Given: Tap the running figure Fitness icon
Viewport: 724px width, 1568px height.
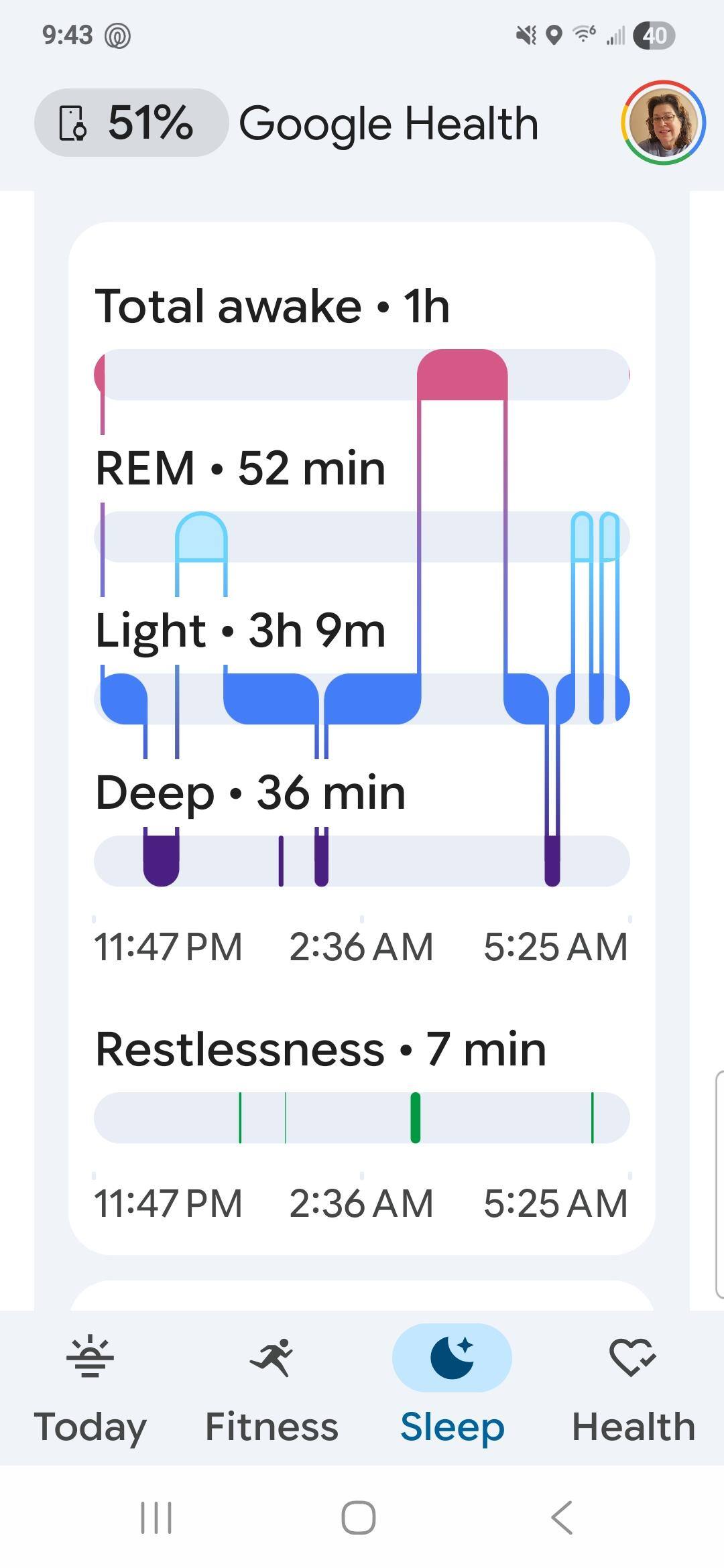Looking at the screenshot, I should [x=271, y=1358].
